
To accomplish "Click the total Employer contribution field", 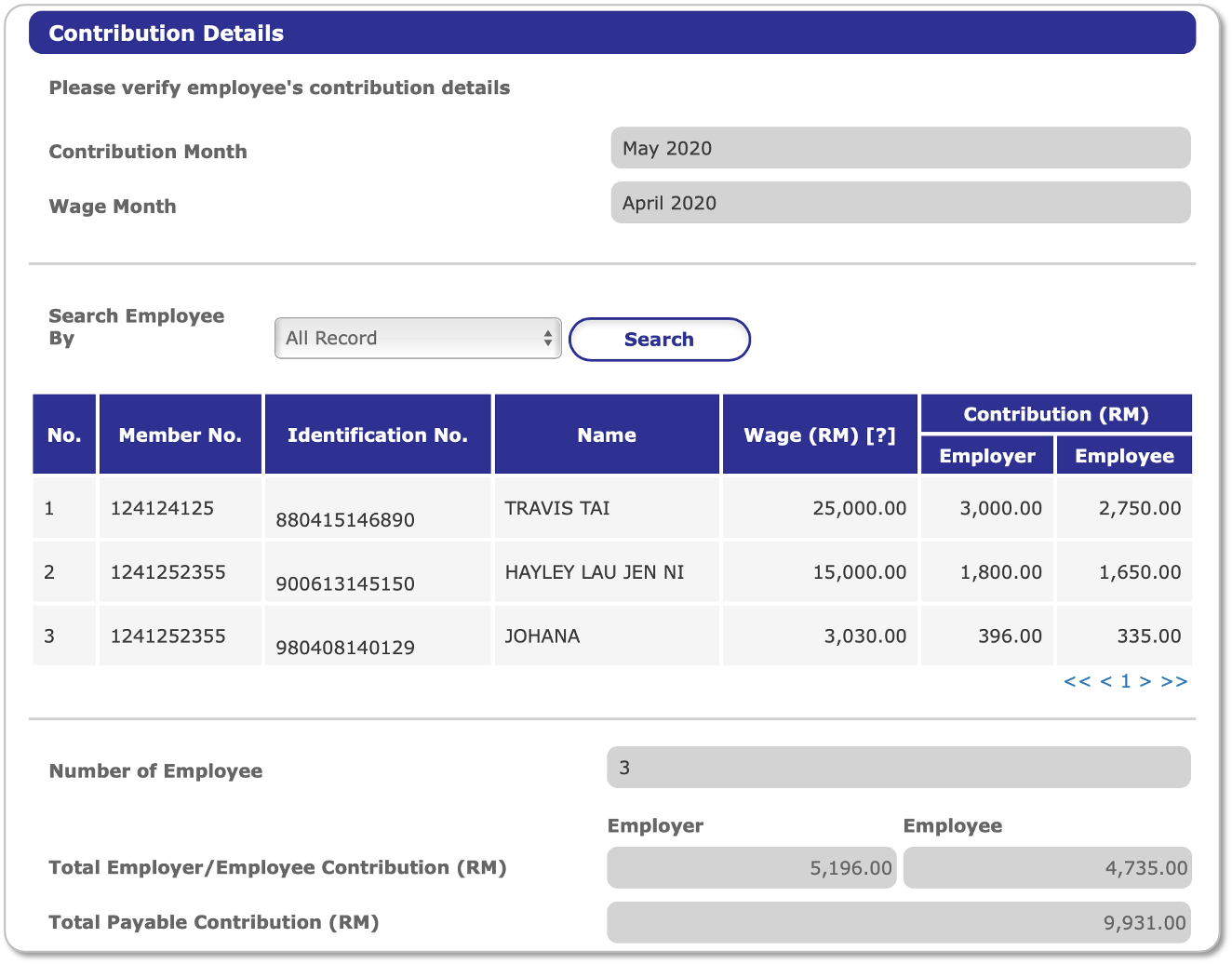I will tap(752, 868).
